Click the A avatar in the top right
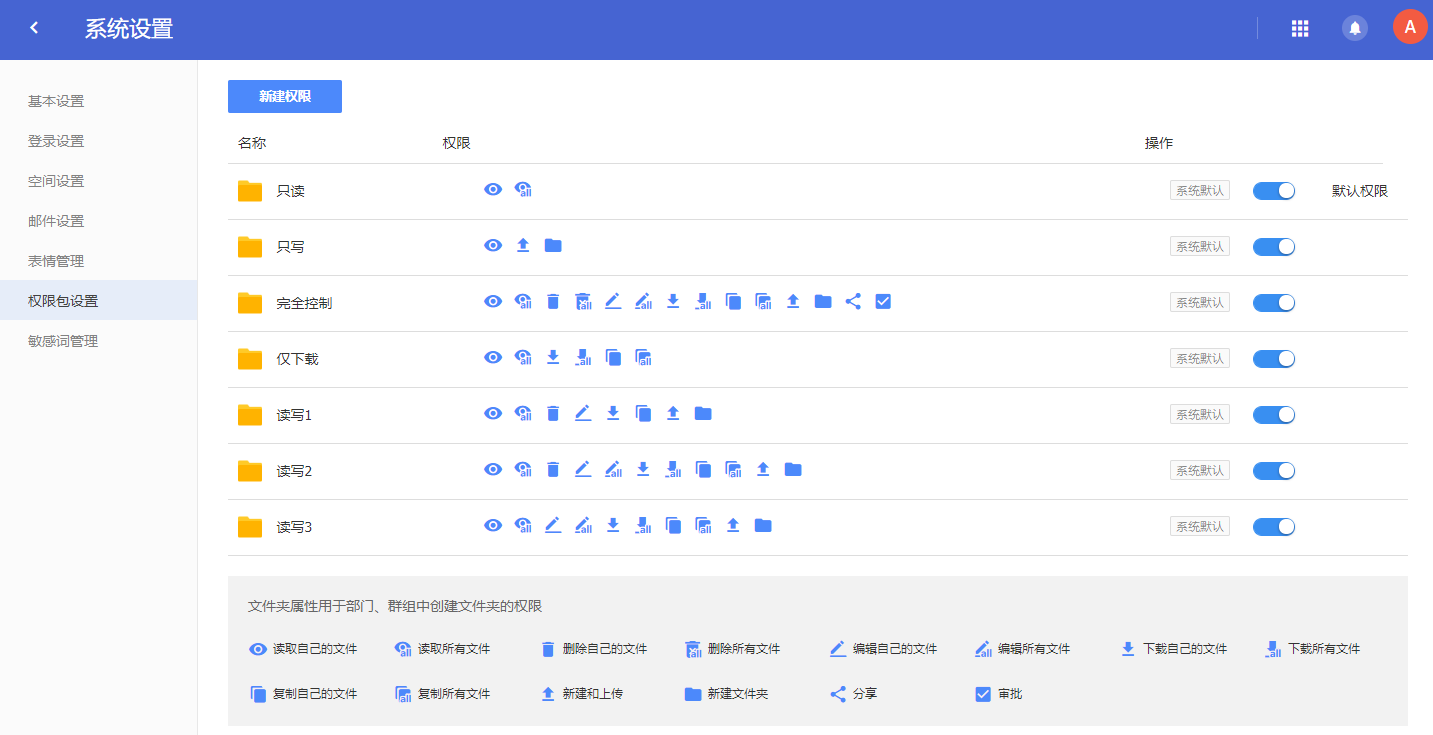 pyautogui.click(x=1410, y=26)
